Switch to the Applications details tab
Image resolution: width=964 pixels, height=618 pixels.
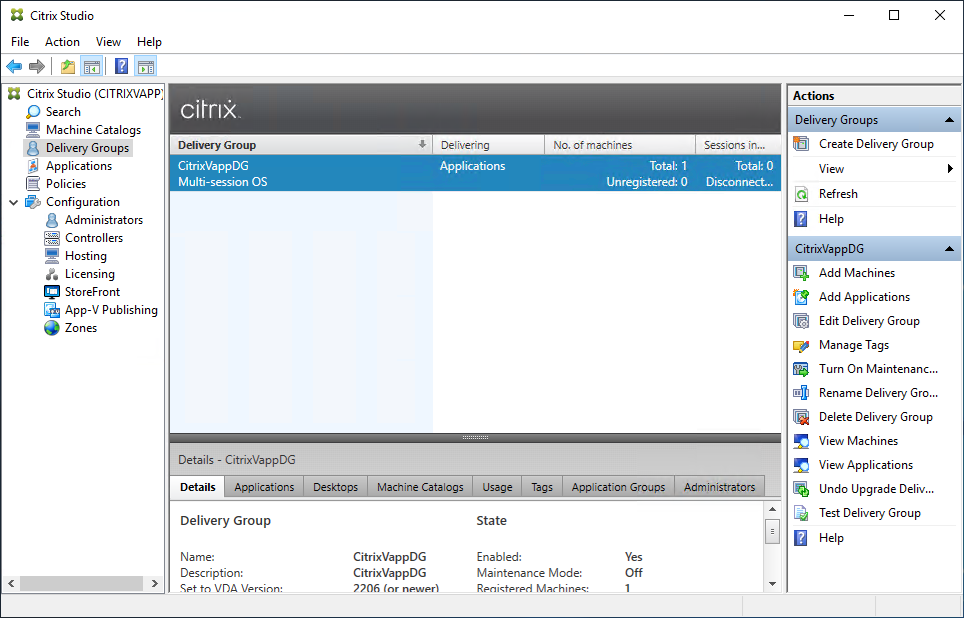pos(264,486)
